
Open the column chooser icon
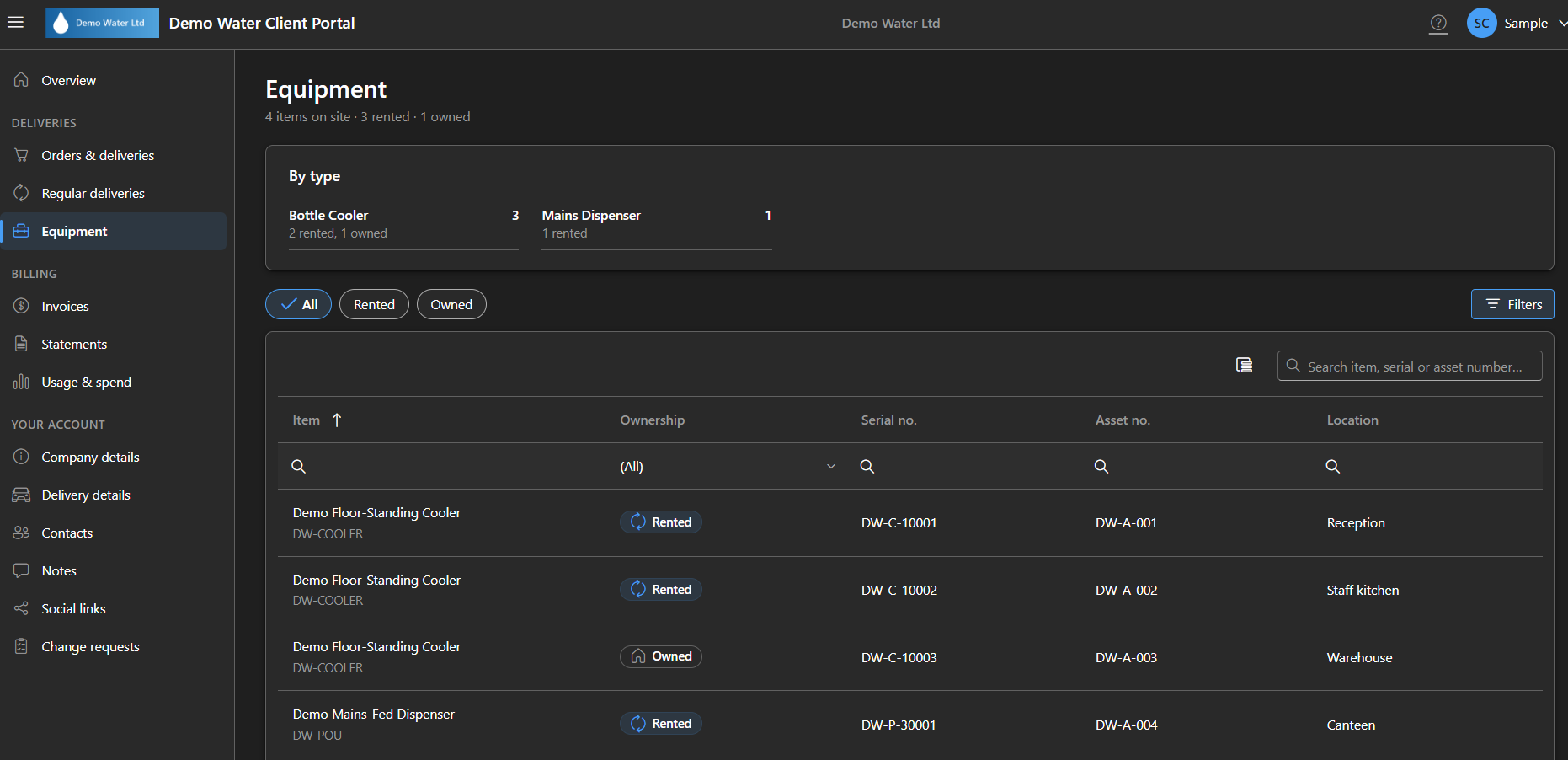coord(1244,365)
